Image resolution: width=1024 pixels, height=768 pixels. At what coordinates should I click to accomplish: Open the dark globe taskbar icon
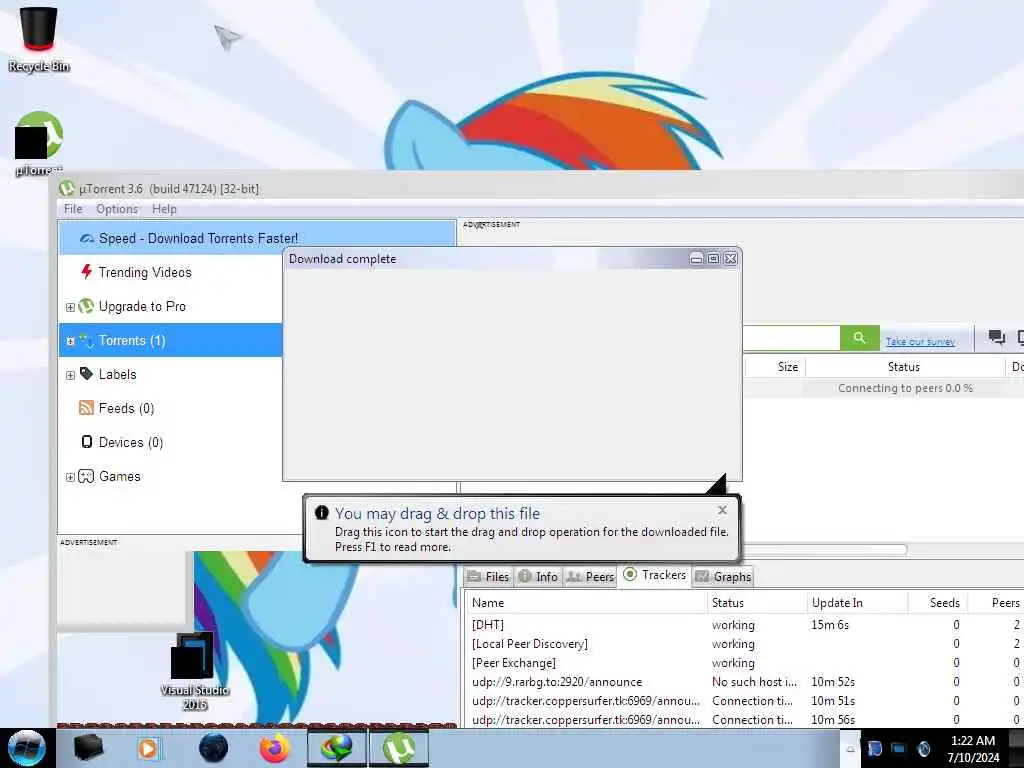coord(214,748)
